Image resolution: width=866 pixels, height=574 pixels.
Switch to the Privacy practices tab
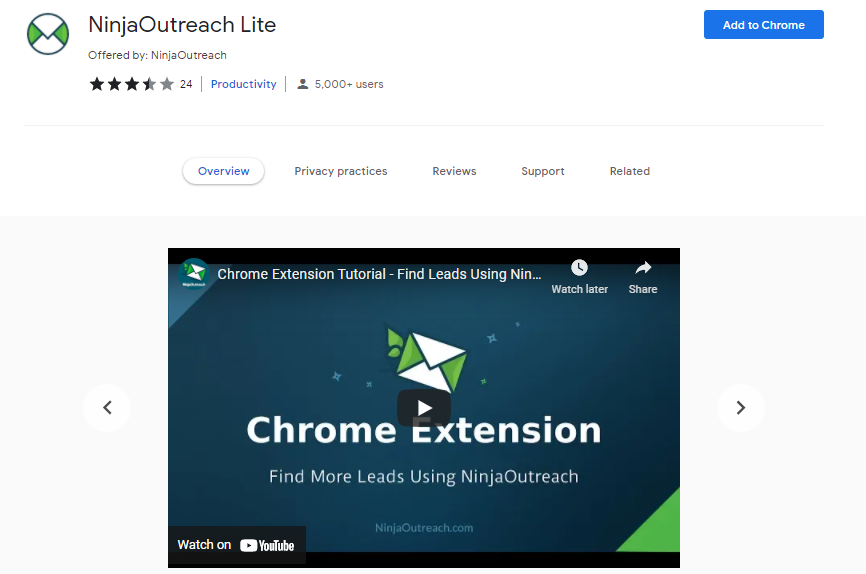click(340, 171)
